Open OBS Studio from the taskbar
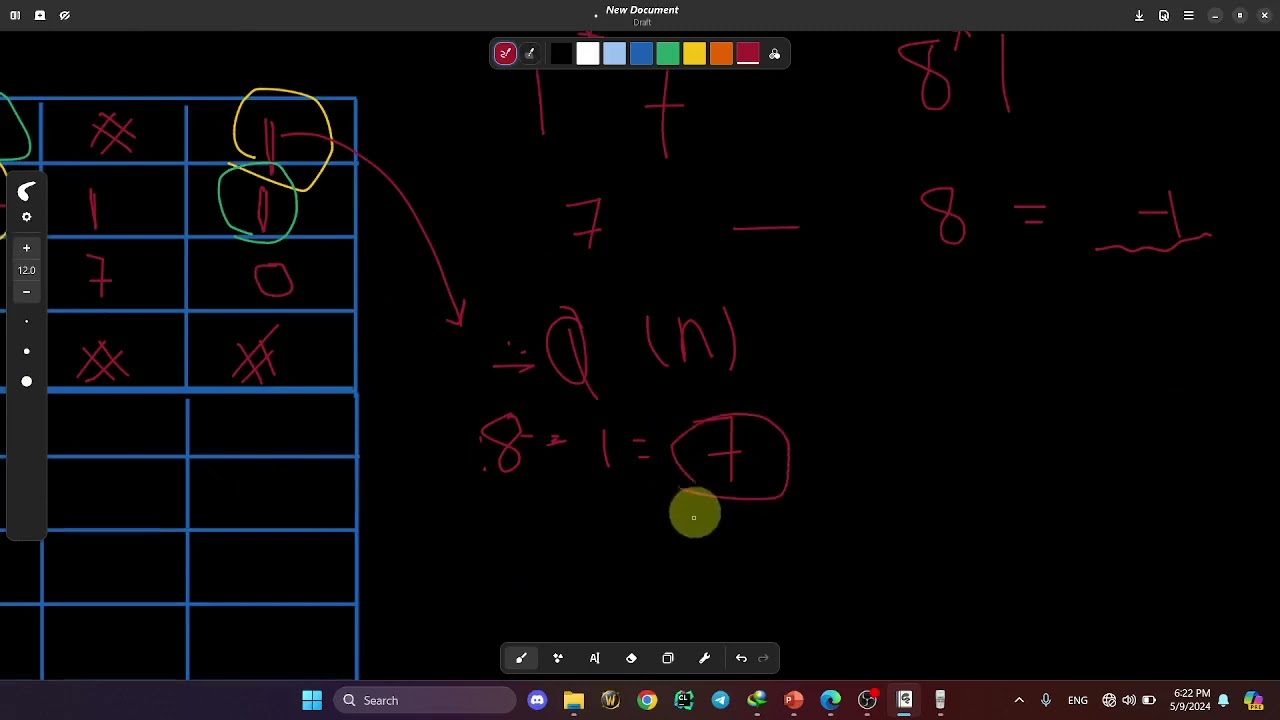 point(868,700)
